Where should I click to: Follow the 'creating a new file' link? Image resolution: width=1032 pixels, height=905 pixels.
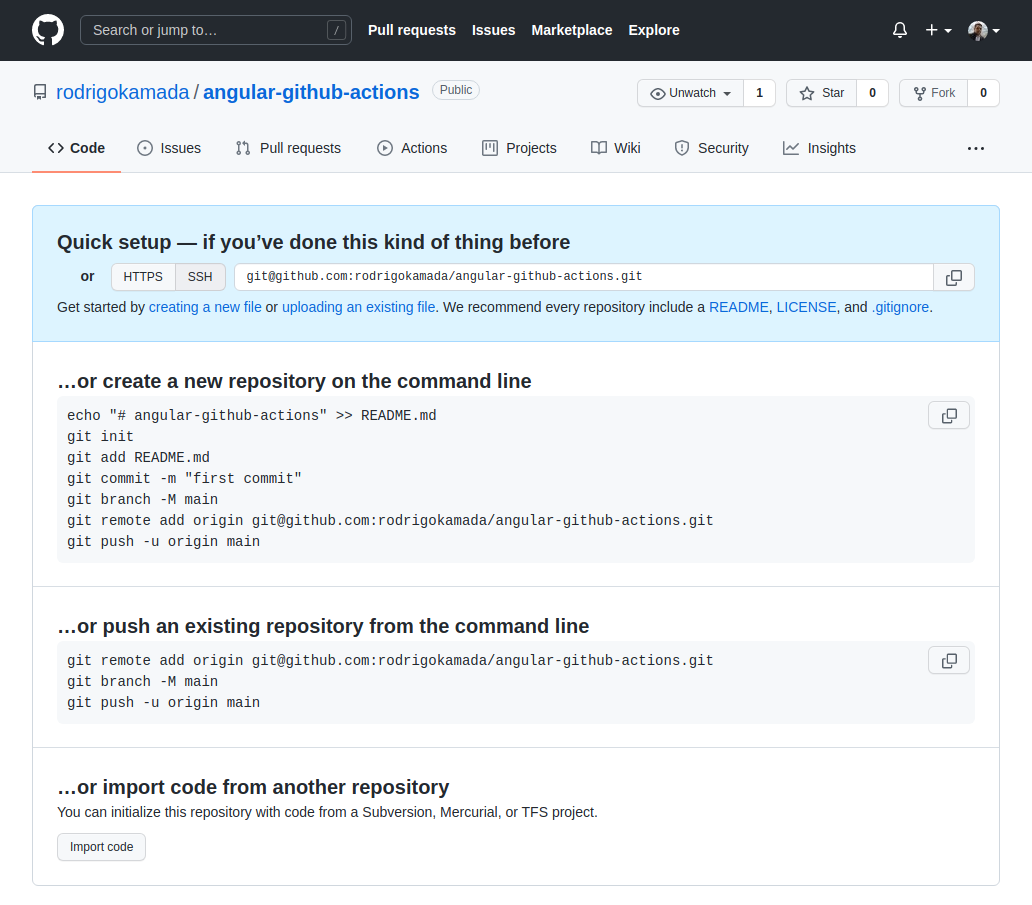point(205,307)
